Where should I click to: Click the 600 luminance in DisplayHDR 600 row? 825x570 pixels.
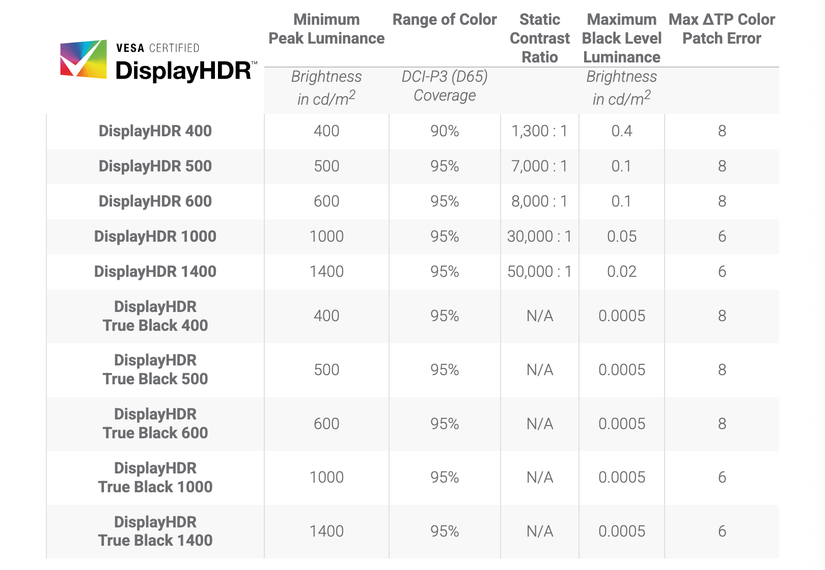tap(326, 201)
